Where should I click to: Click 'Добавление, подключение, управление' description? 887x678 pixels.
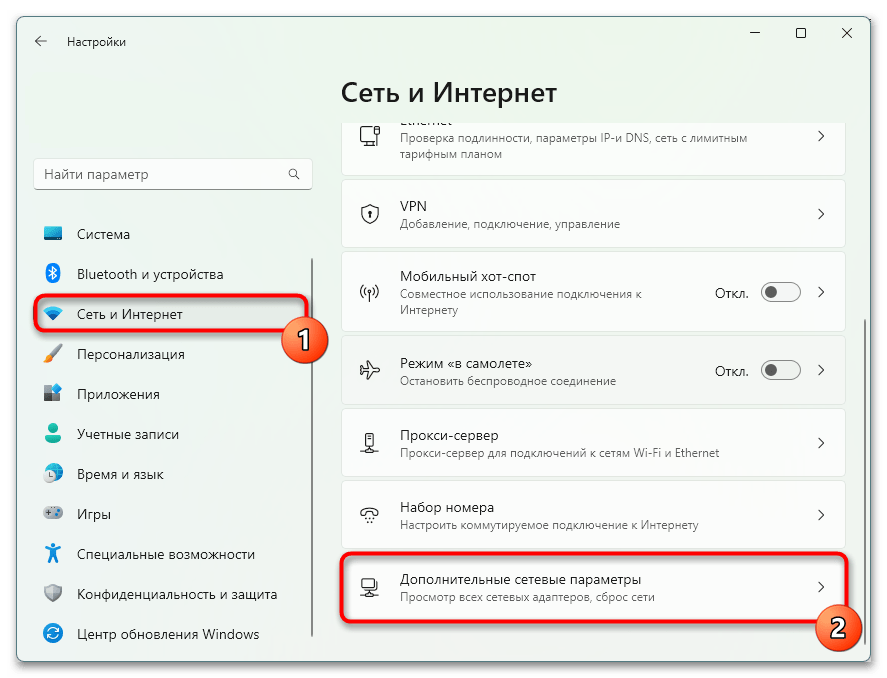coord(510,224)
